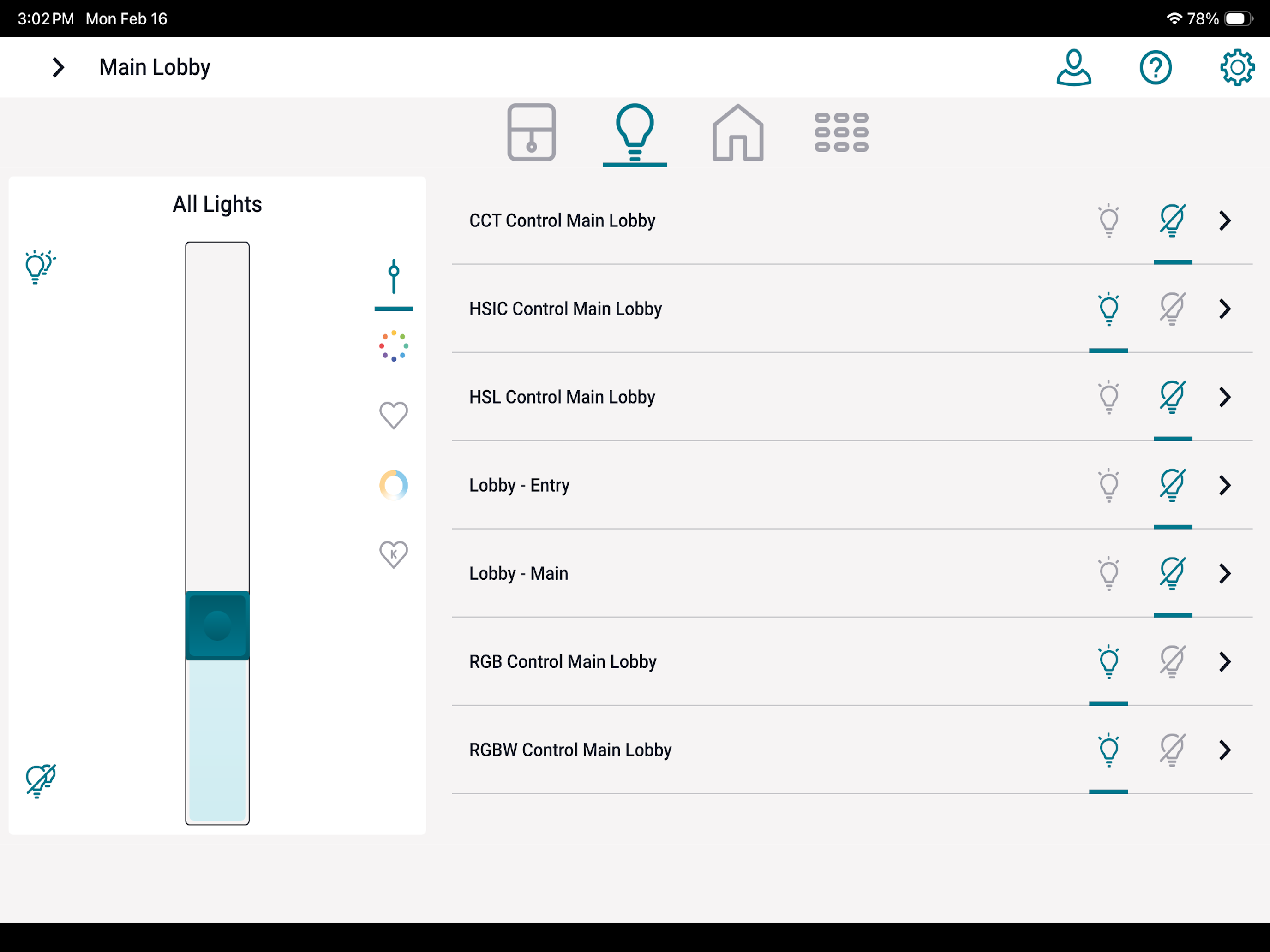Expand HSIC Control Main Lobby details
The height and width of the screenshot is (952, 1270).
1225,309
